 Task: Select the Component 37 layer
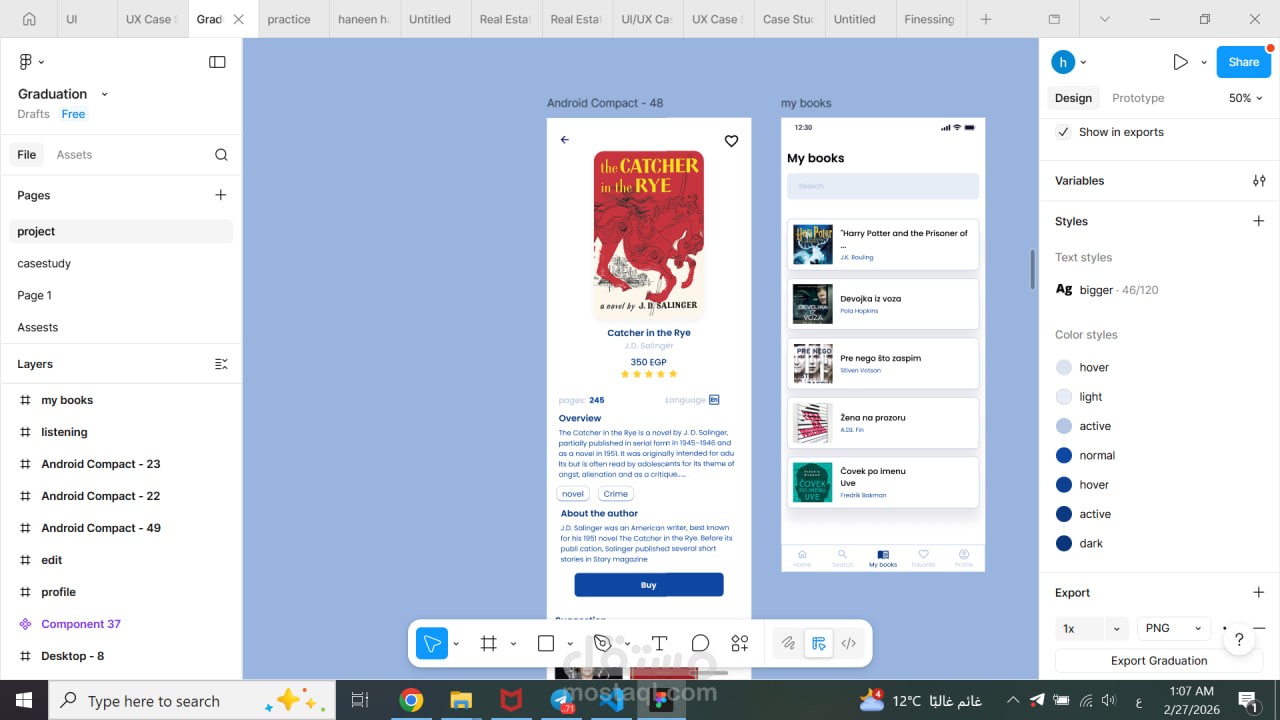click(x=122, y=624)
